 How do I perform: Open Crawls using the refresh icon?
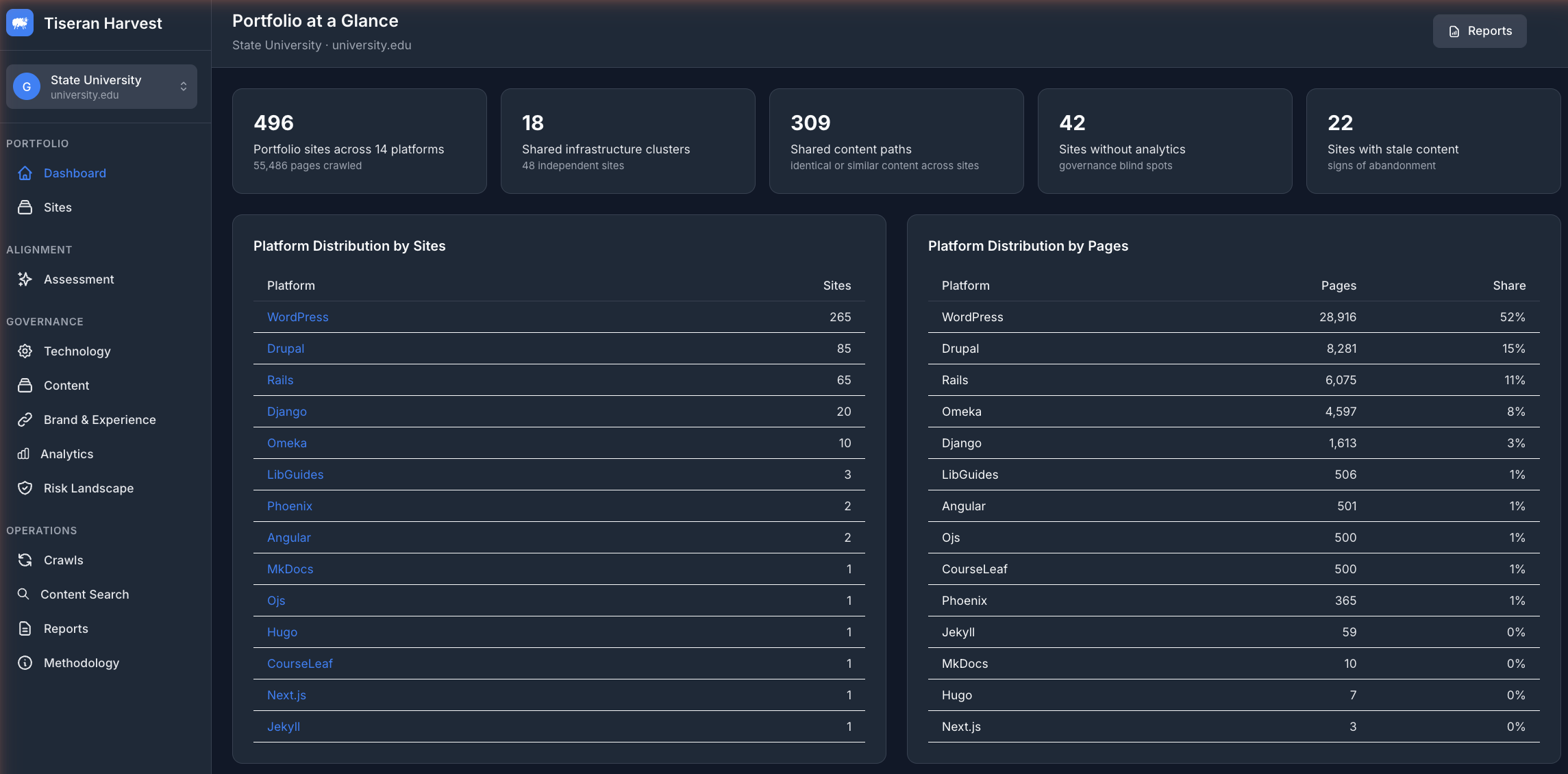25,560
